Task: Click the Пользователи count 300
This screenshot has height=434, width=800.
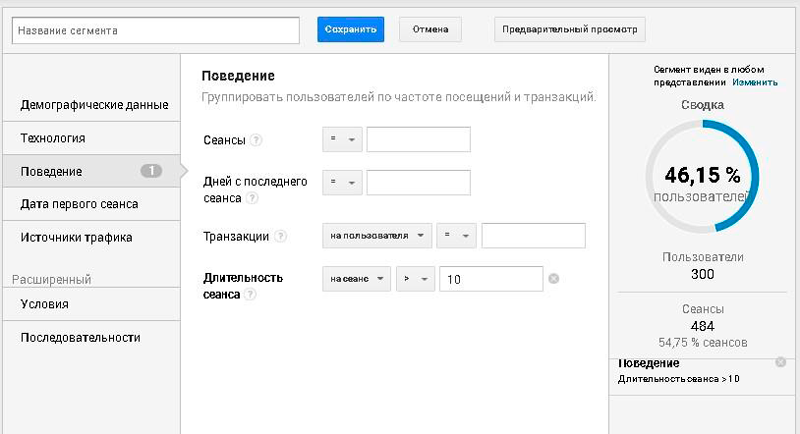Action: click(703, 274)
